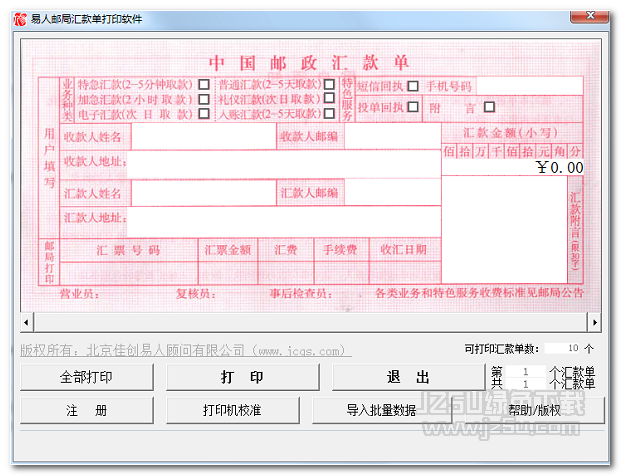Click the 汇款附言 remark text area
Screen dimensions: 621x476
coord(505,229)
